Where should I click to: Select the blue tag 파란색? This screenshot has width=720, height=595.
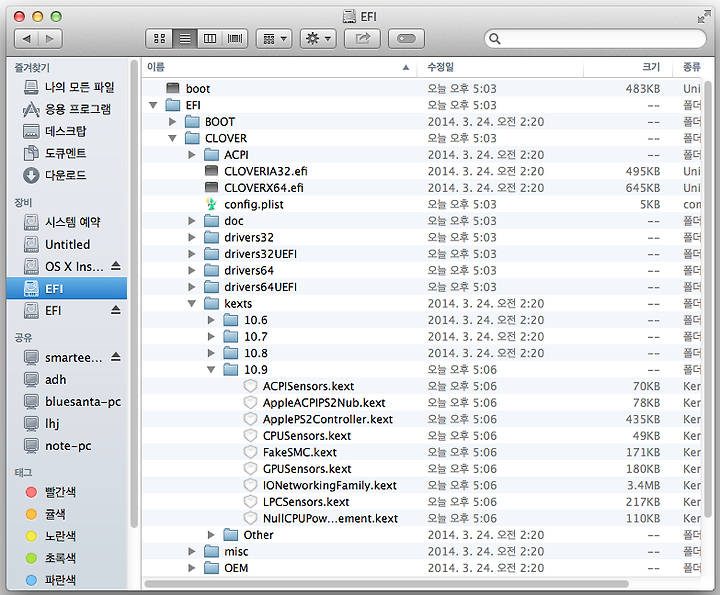point(51,580)
